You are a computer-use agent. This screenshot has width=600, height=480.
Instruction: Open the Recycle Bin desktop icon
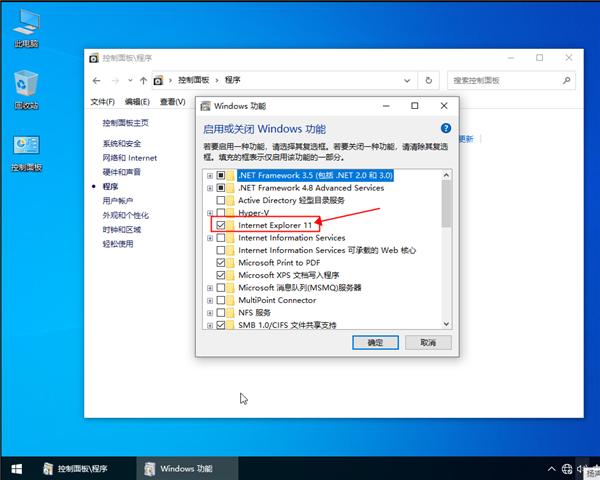click(x=26, y=90)
